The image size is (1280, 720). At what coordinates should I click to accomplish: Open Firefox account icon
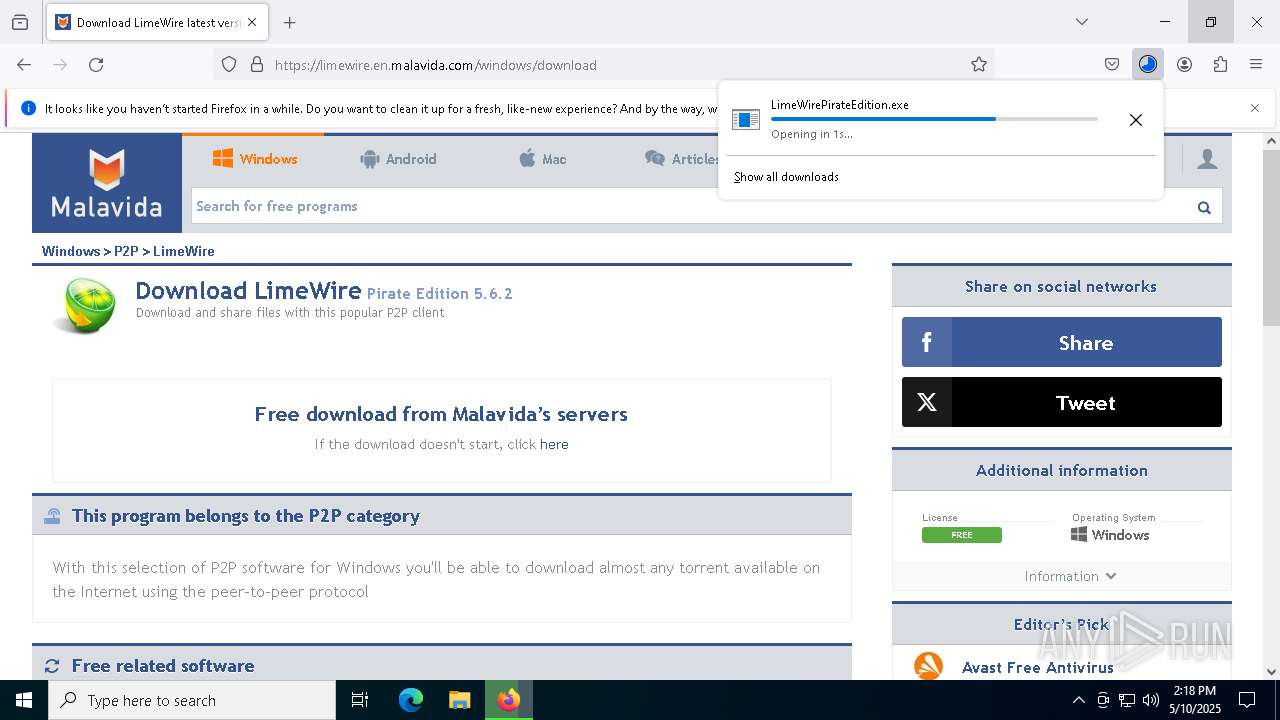[1184, 65]
